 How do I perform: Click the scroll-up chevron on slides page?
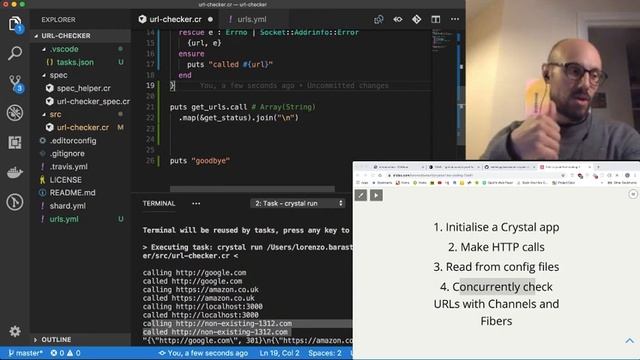pos(629,340)
